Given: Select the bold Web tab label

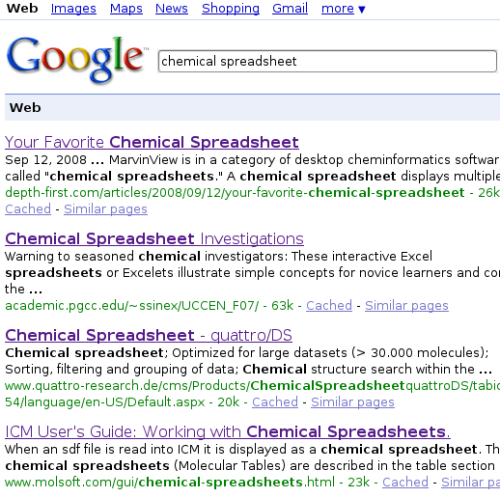Looking at the screenshot, I should (x=22, y=8).
